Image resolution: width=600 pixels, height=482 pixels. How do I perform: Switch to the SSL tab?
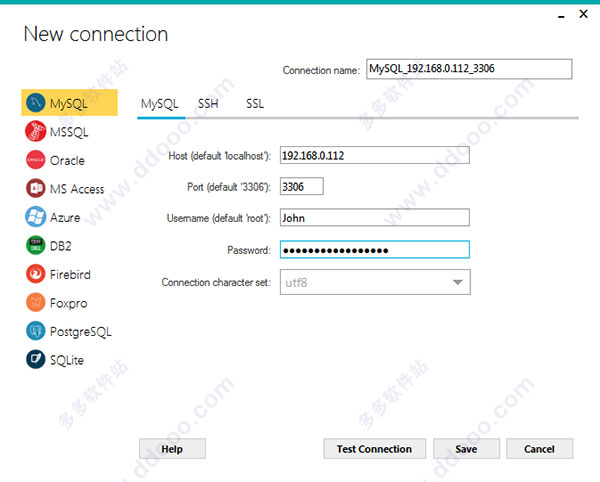(255, 104)
